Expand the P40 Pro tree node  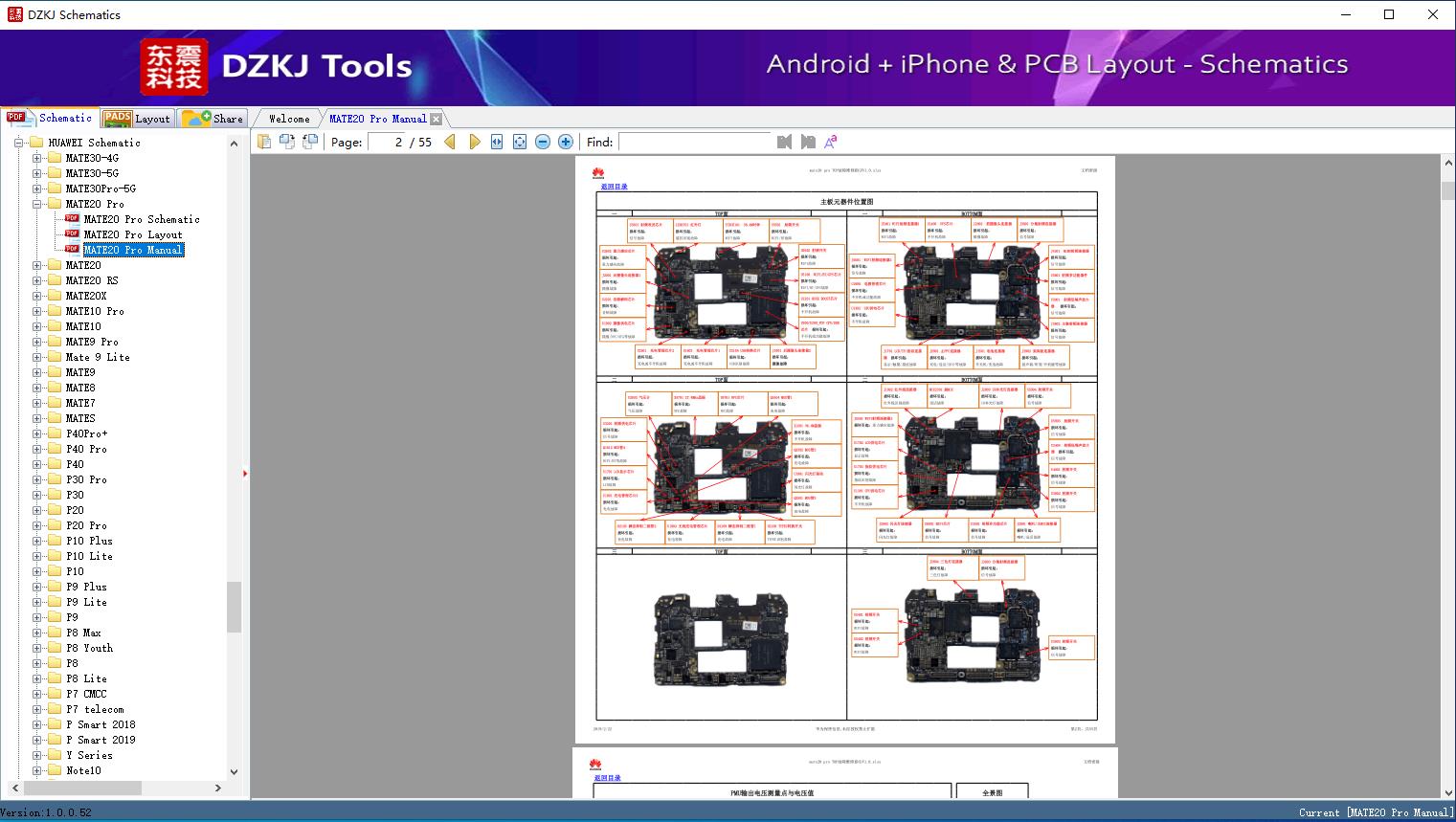coord(37,449)
